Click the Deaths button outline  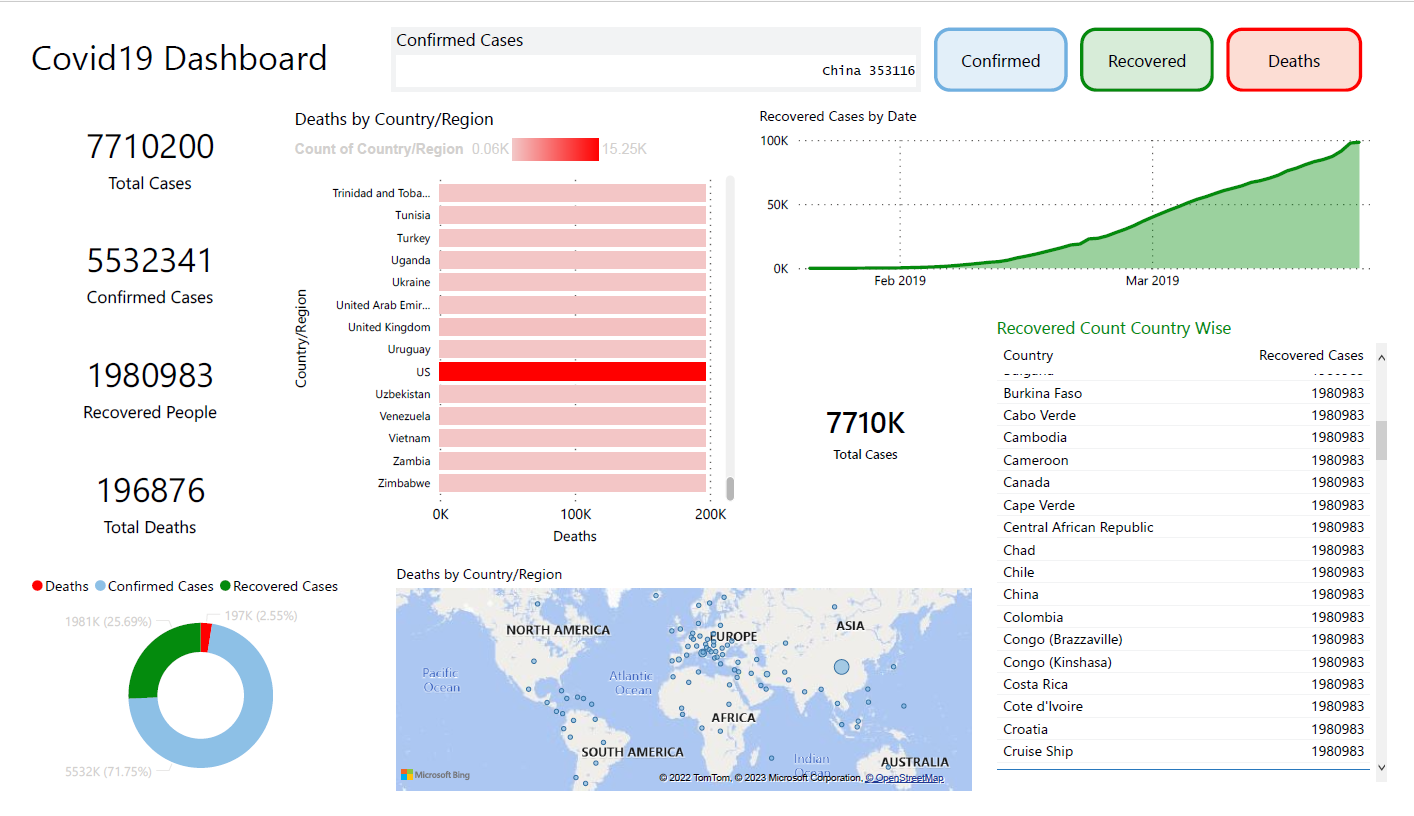tap(1293, 33)
